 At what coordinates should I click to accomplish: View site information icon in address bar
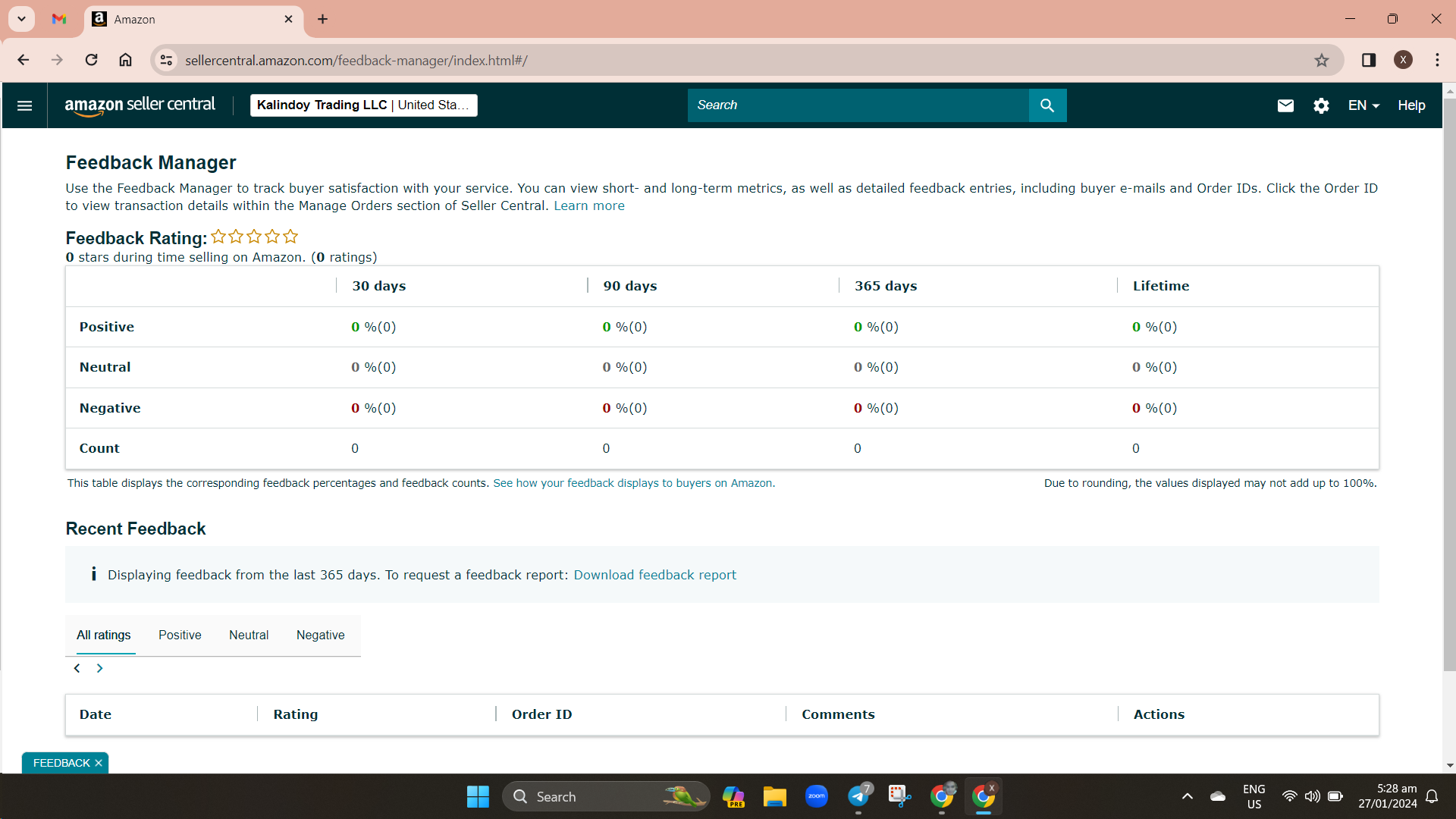166,60
